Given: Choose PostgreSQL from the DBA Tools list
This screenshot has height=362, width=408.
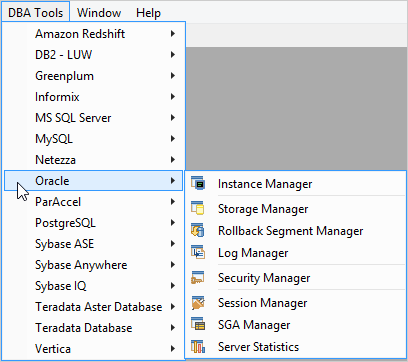Looking at the screenshot, I should [93, 223].
